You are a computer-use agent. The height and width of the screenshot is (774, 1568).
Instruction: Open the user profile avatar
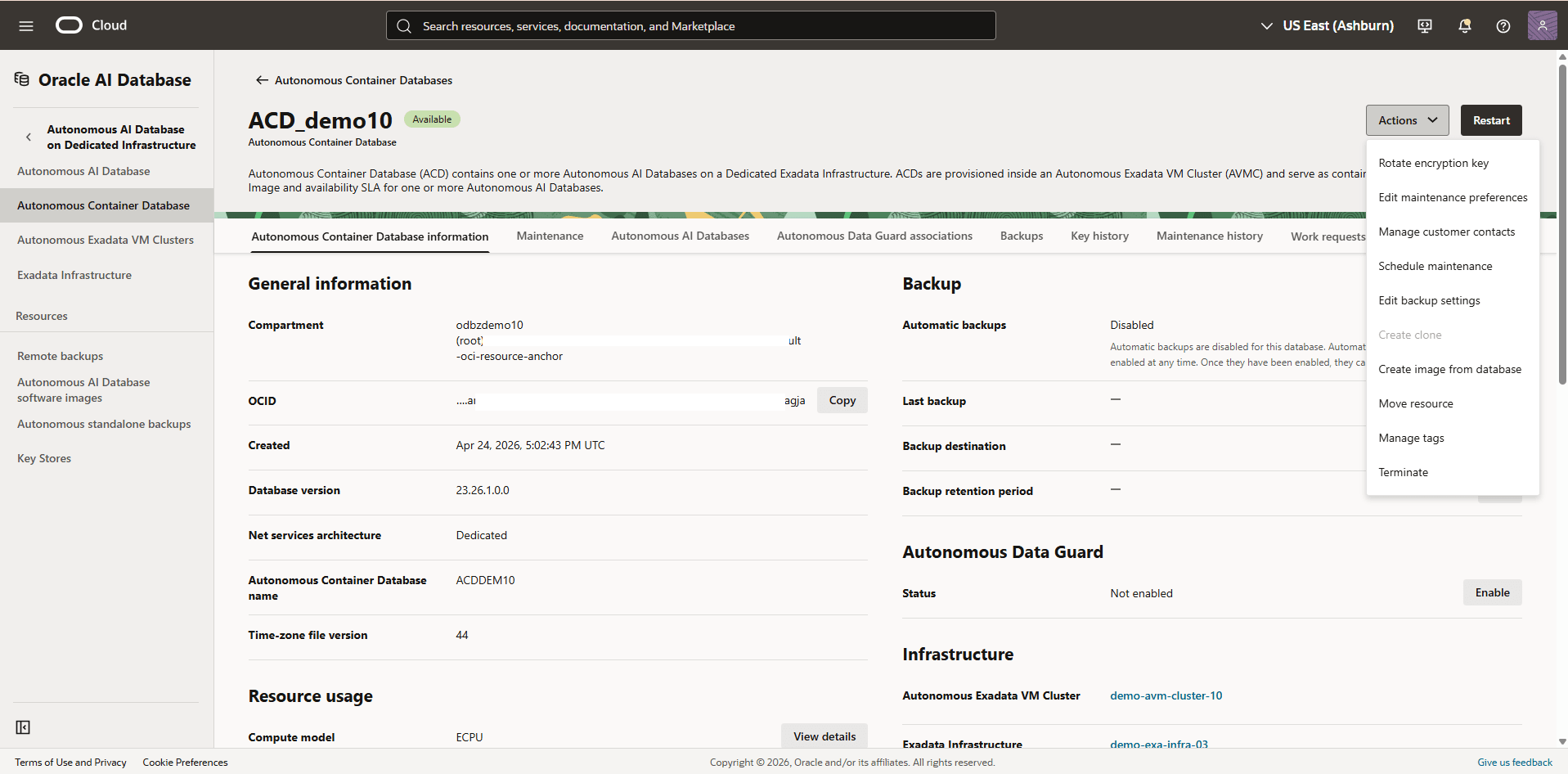click(x=1542, y=25)
